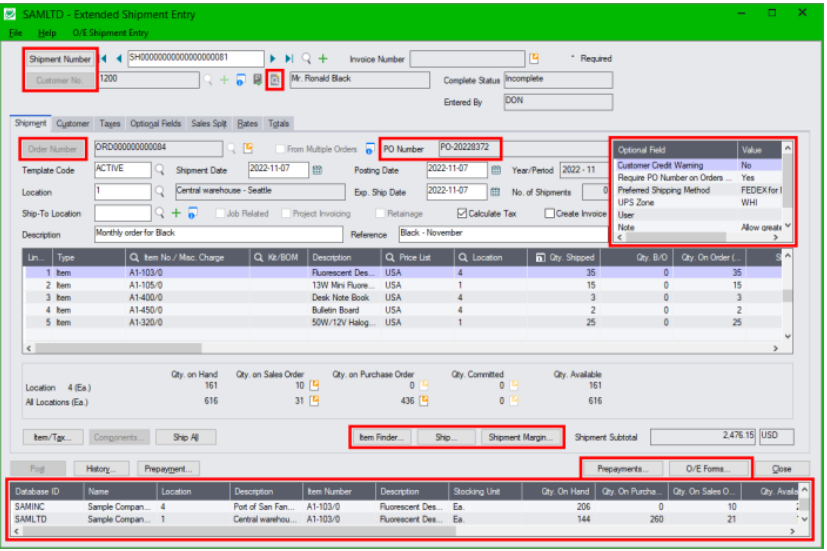Open Order Number finder magnifier
Screen dimensions: 827x551
coord(231,149)
